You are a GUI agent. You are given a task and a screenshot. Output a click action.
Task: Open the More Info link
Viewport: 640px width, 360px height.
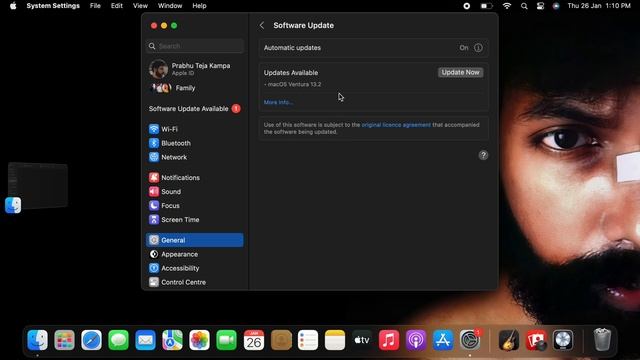click(x=278, y=102)
